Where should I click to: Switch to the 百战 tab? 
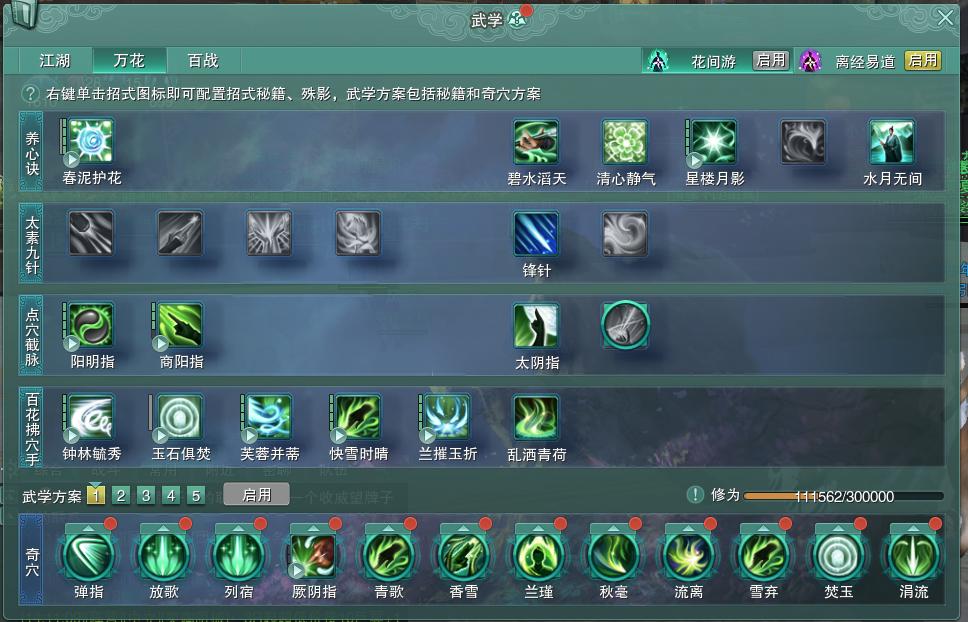tap(204, 60)
